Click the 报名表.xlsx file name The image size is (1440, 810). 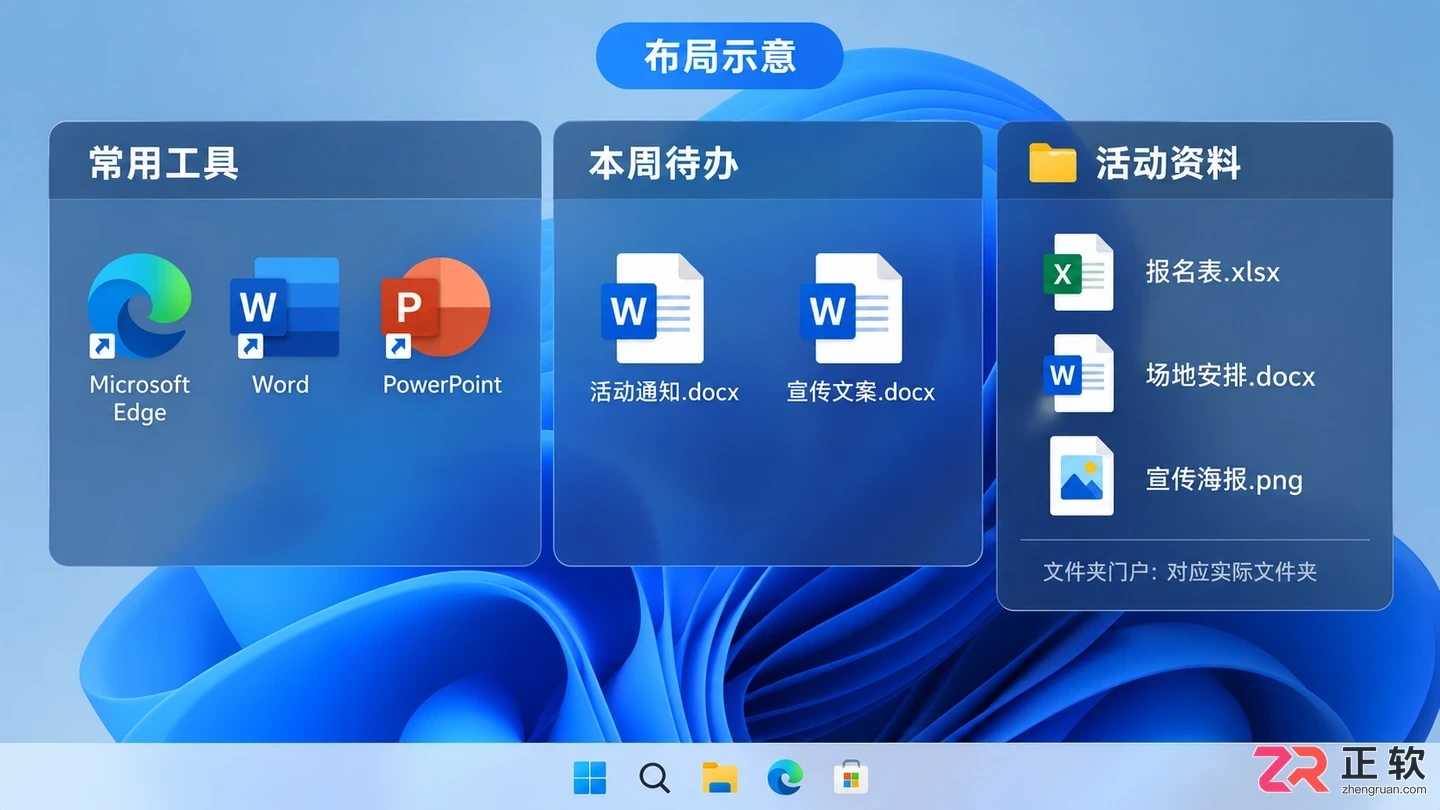pyautogui.click(x=1213, y=272)
